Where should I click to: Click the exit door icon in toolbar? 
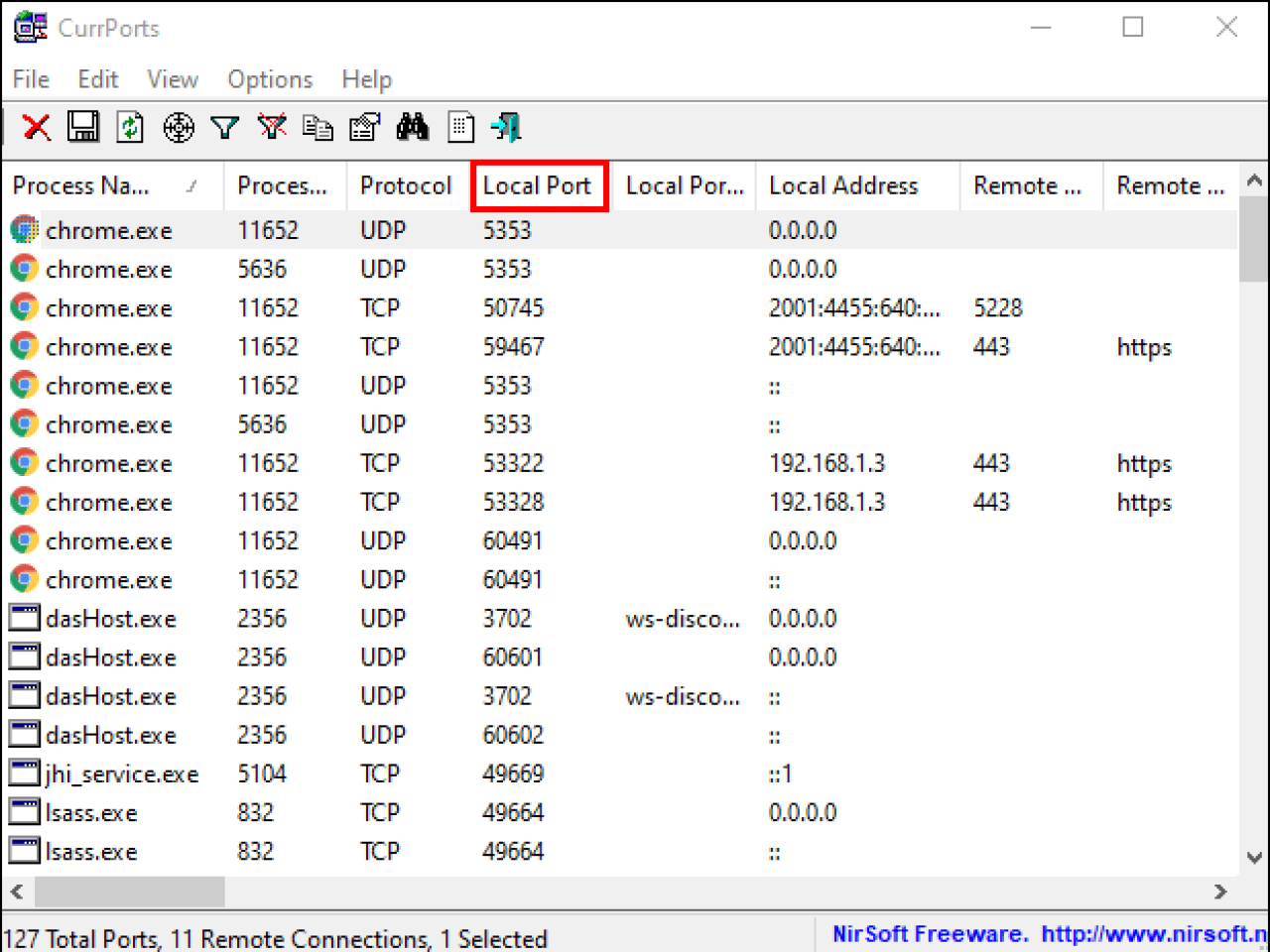pos(507,127)
